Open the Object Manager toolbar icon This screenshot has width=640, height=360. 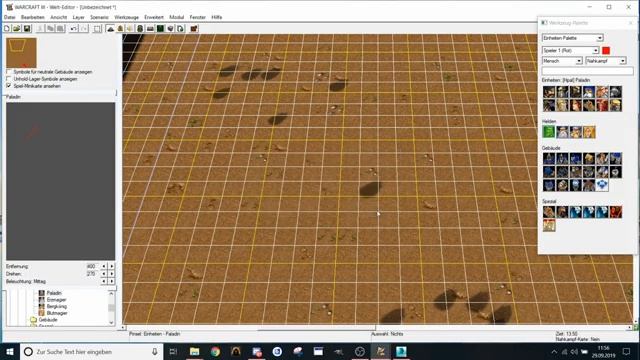tap(171, 29)
